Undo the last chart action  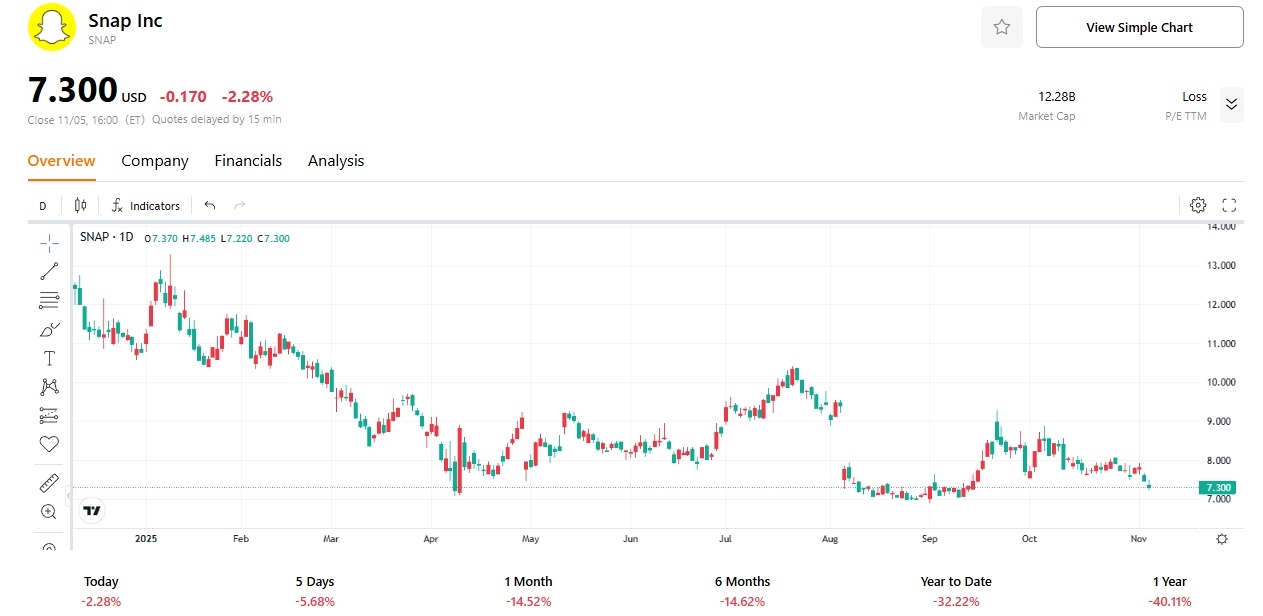[x=209, y=205]
